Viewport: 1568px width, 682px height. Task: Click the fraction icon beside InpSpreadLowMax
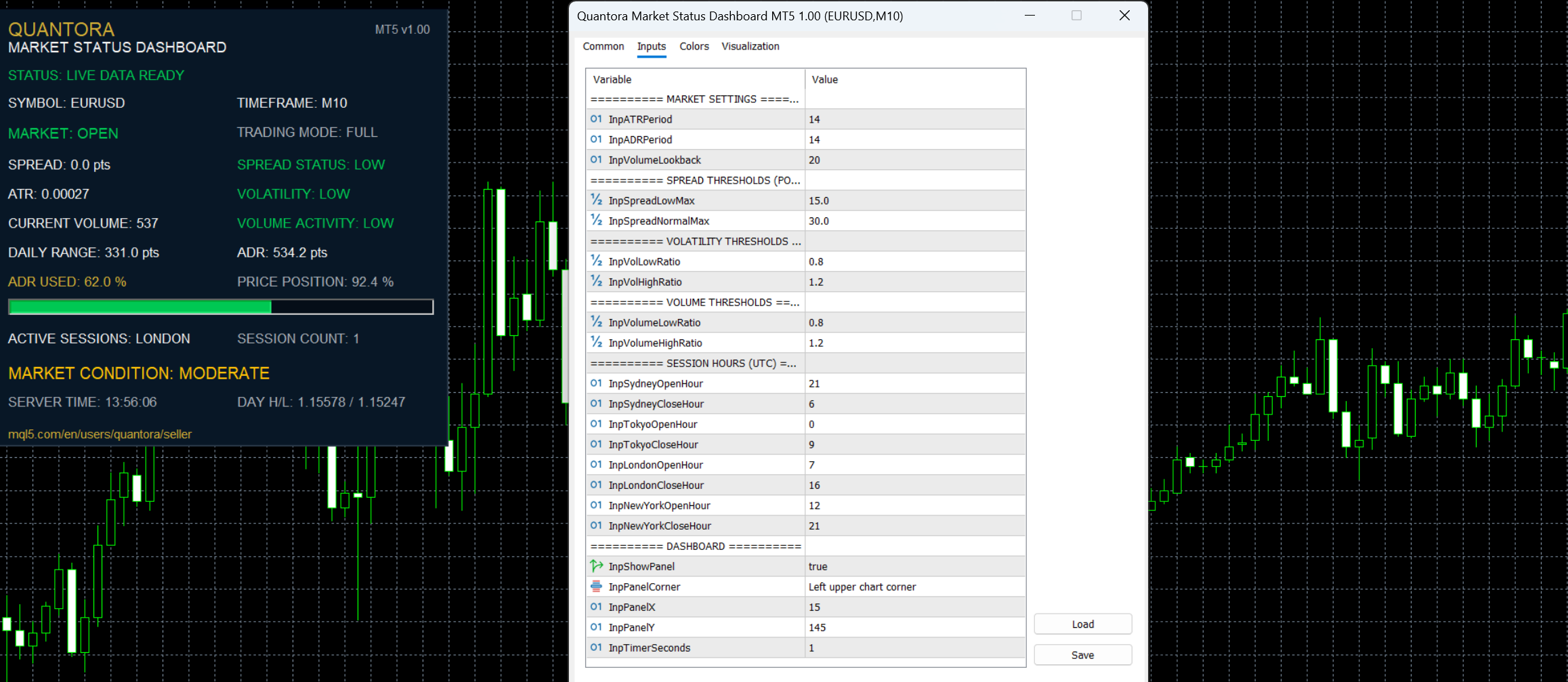click(596, 200)
